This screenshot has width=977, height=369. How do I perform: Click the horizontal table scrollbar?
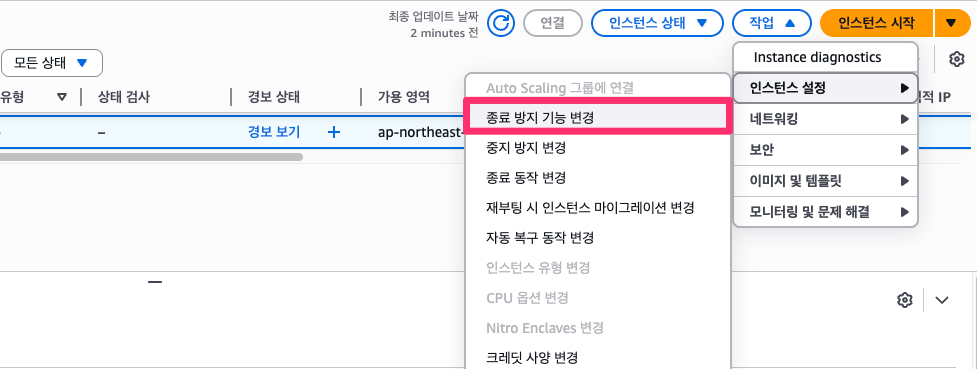tap(151, 157)
